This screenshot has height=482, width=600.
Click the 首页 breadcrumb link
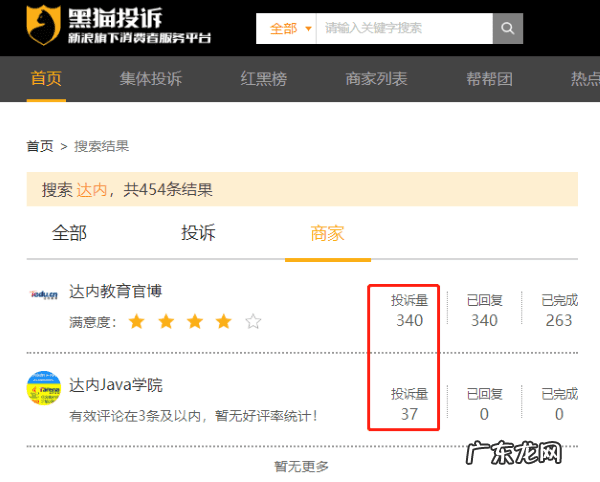[x=40, y=146]
